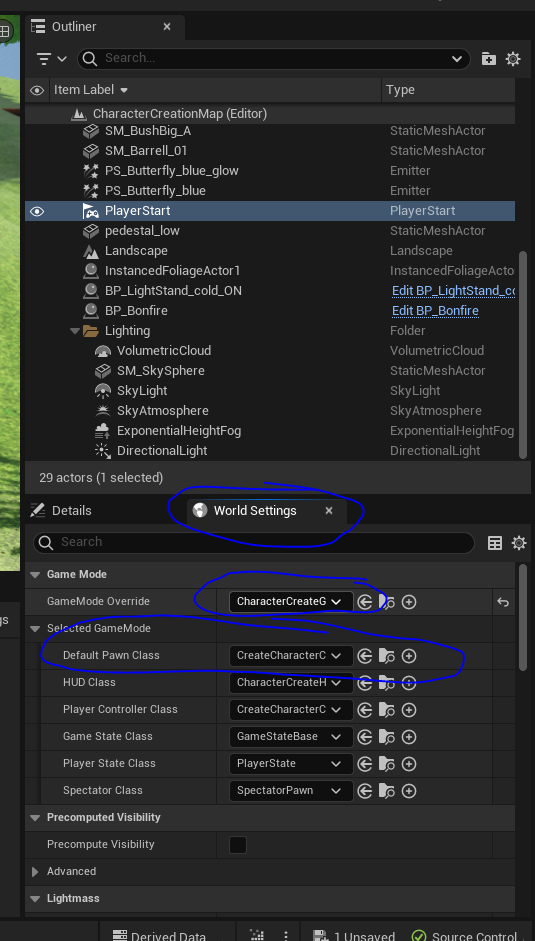The image size is (535, 941).
Task: Collapse the Lightmass section
Action: click(x=35, y=898)
